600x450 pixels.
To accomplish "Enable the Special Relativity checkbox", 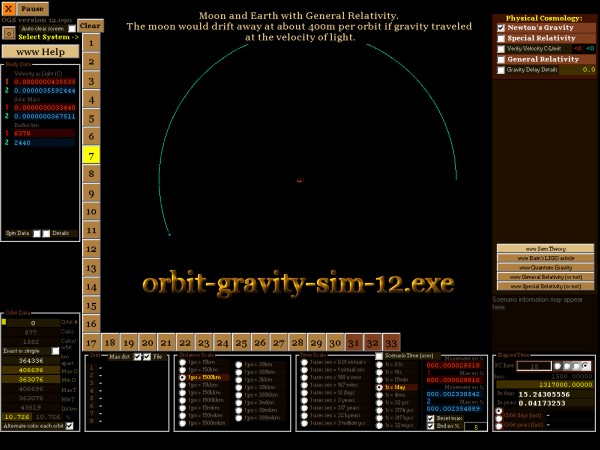I will pyautogui.click(x=501, y=38).
